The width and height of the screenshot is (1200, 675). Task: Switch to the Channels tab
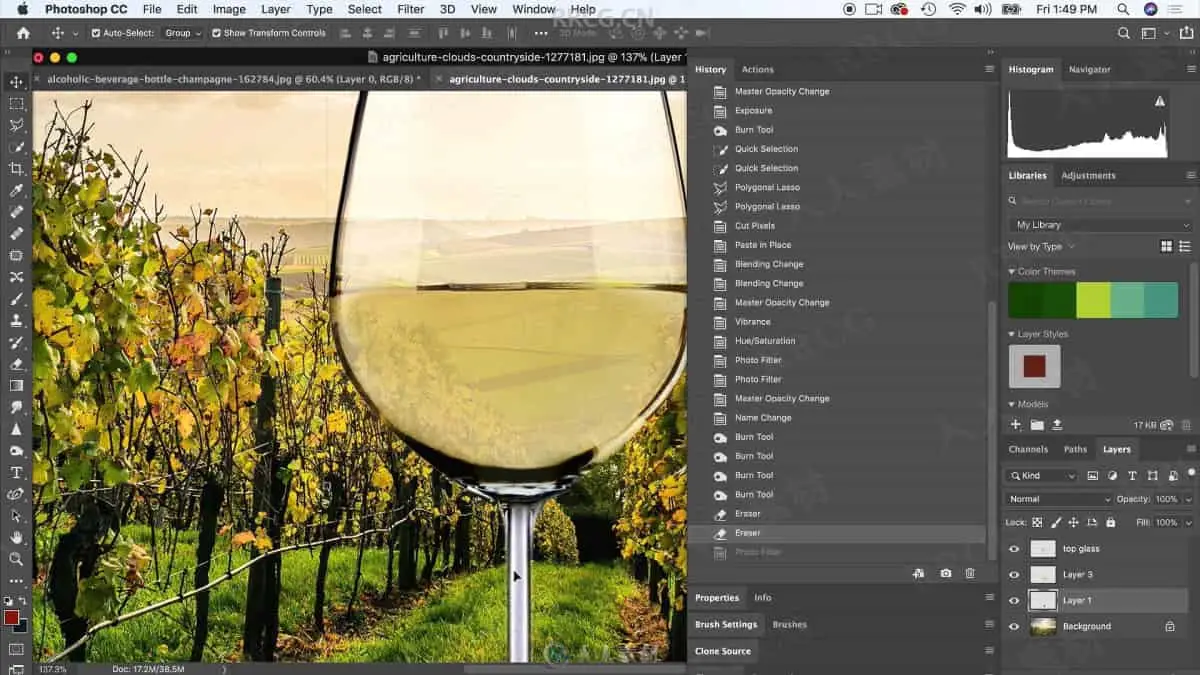click(x=1028, y=450)
